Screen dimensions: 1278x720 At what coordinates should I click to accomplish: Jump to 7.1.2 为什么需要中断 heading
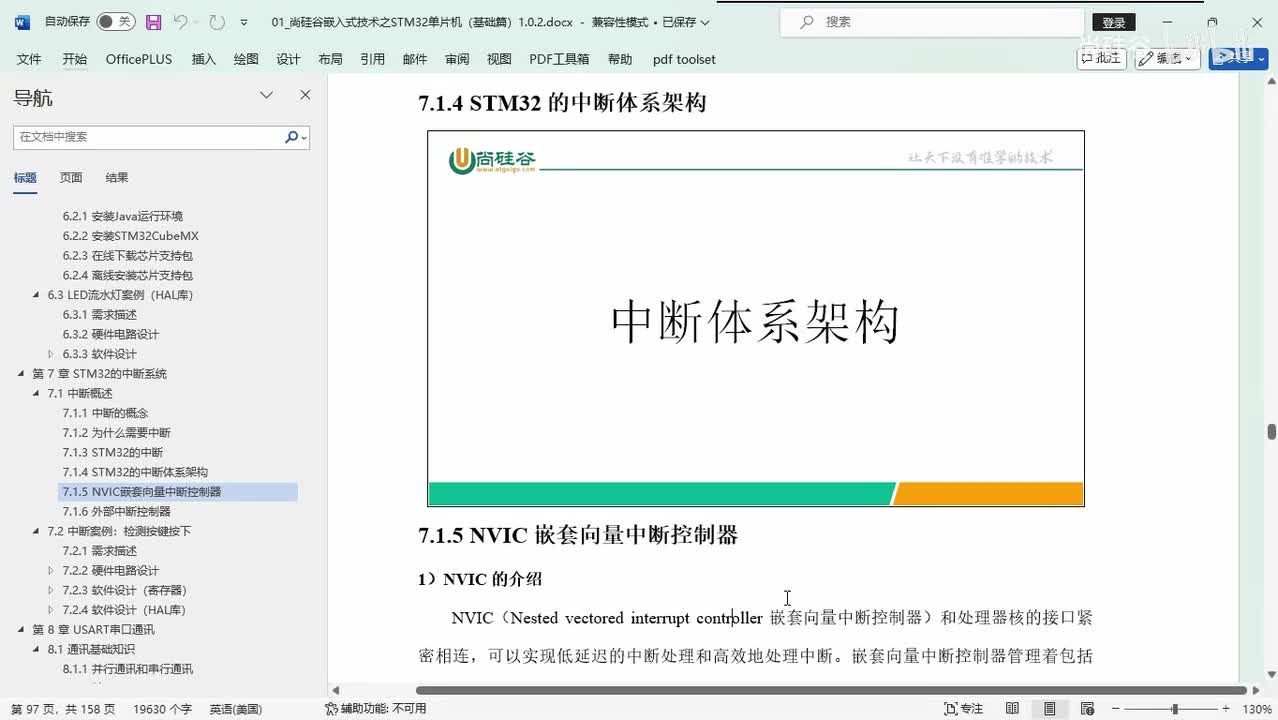pos(117,433)
